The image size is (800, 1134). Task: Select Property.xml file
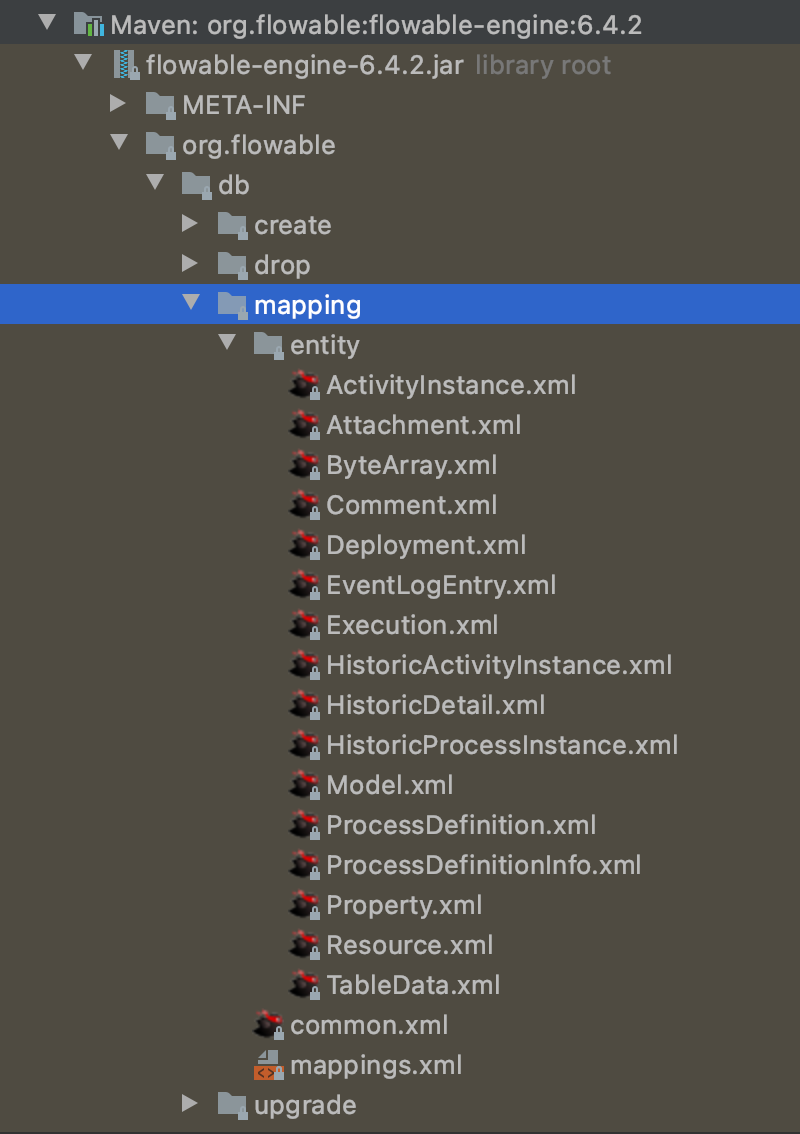pyautogui.click(x=404, y=906)
